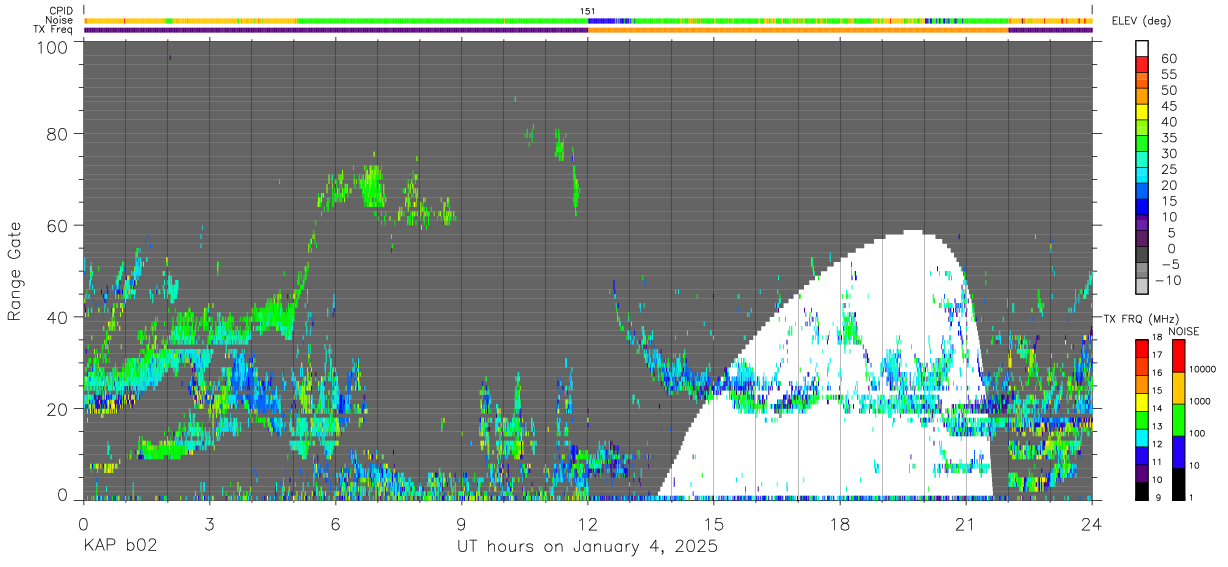This screenshot has width=1228, height=567.
Task: Click the elevation legend value 60
Action: pyautogui.click(x=1168, y=58)
